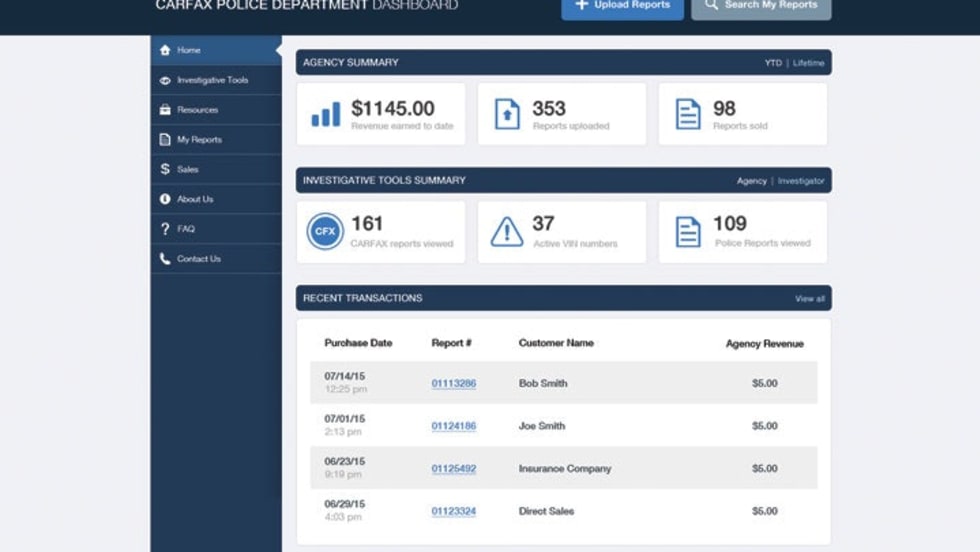
Task: Open My Reports in the sidebar
Action: tap(199, 140)
